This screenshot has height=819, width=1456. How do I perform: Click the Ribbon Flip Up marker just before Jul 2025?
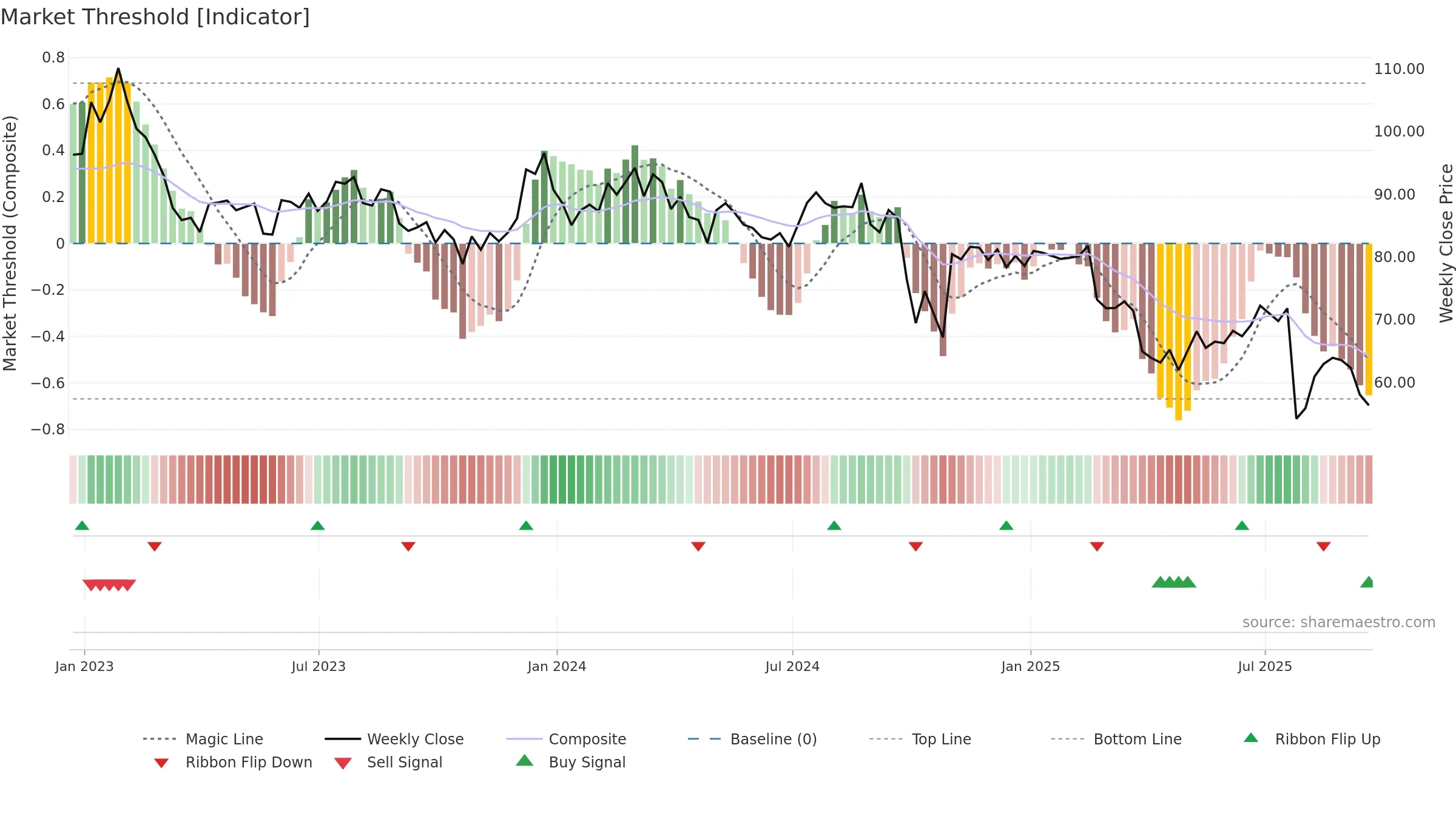[1242, 525]
